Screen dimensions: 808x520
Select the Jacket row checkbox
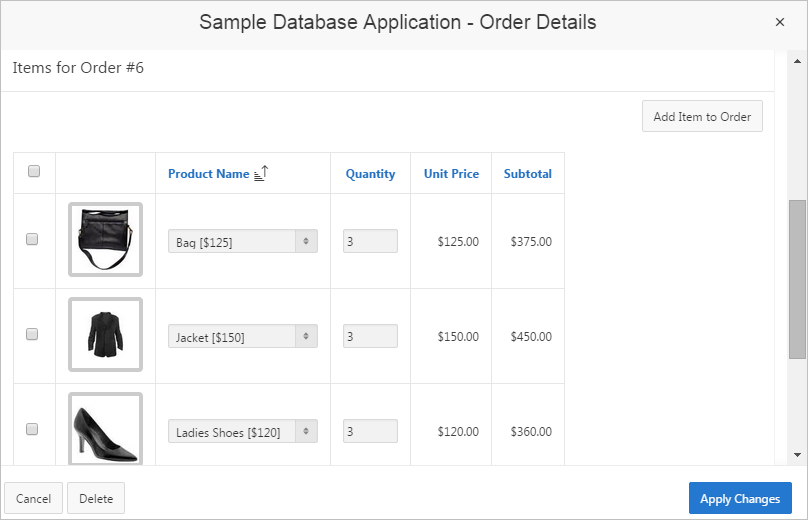(x=32, y=334)
